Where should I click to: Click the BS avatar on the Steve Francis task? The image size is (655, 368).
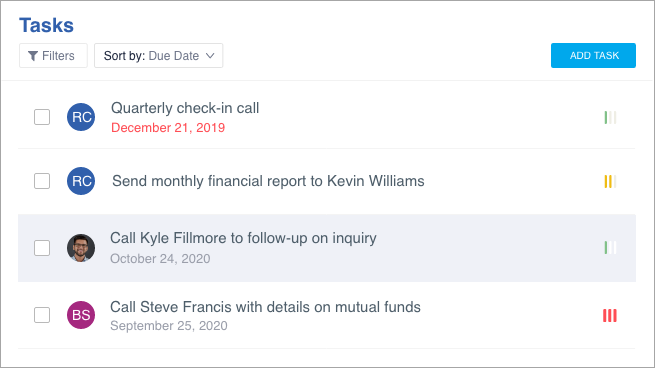81,315
